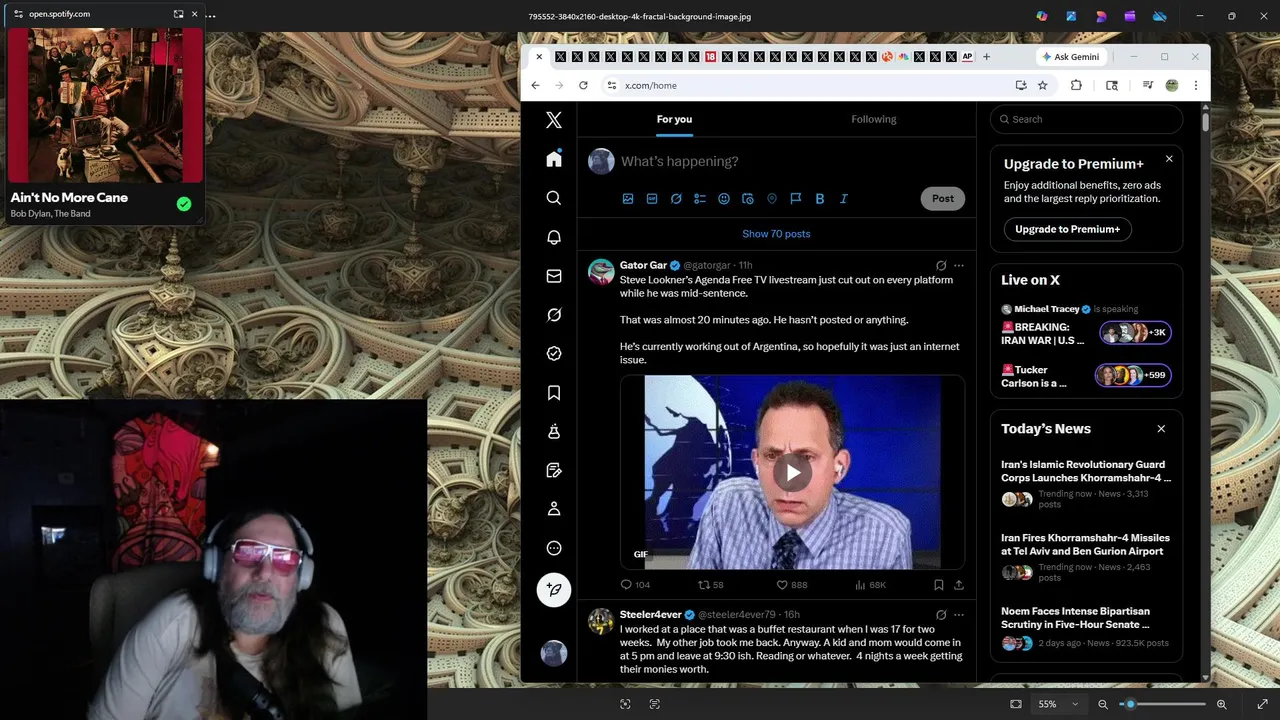Viewport: 1280px width, 720px height.
Task: Click the round compose post feather button
Action: tap(554, 590)
